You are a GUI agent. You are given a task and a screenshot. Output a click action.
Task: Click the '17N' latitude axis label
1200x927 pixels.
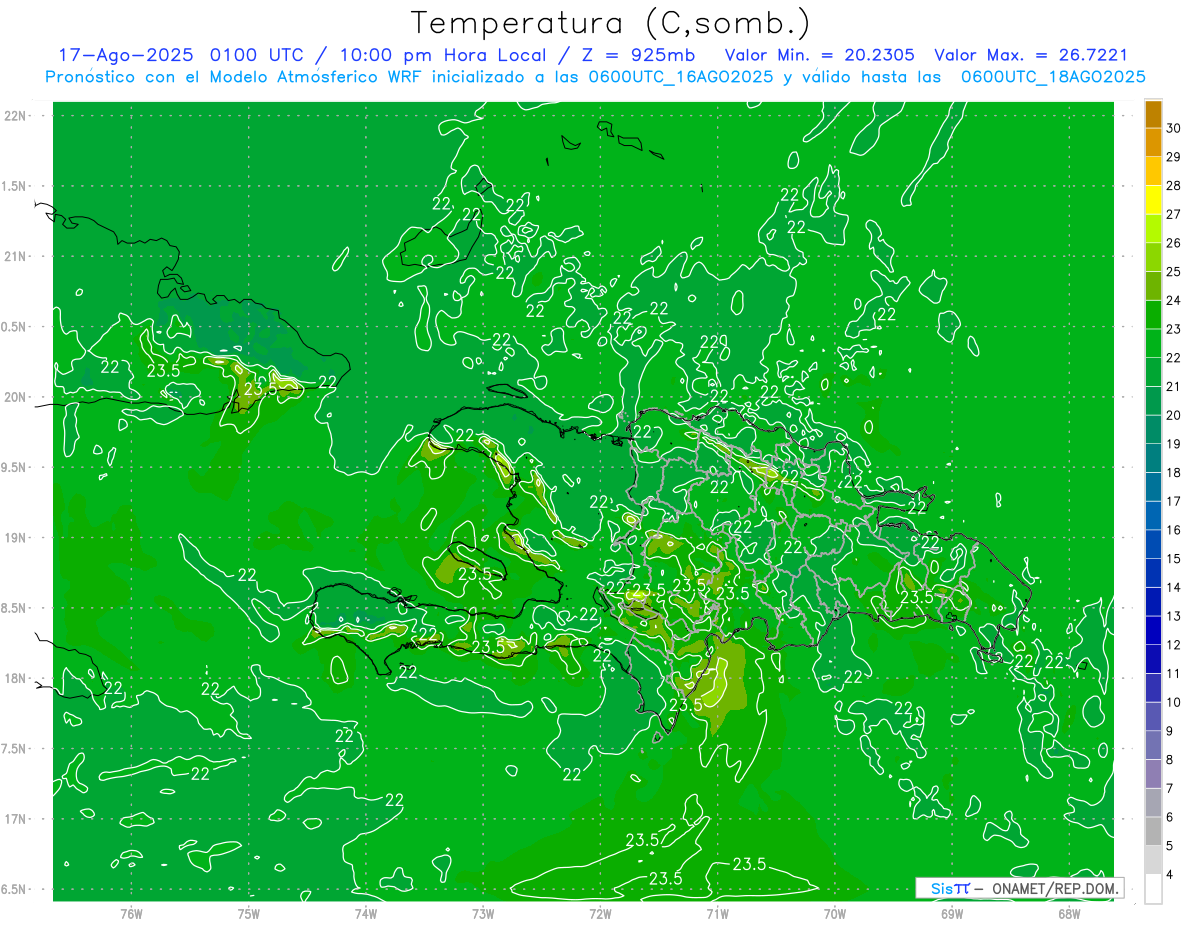pyautogui.click(x=16, y=820)
